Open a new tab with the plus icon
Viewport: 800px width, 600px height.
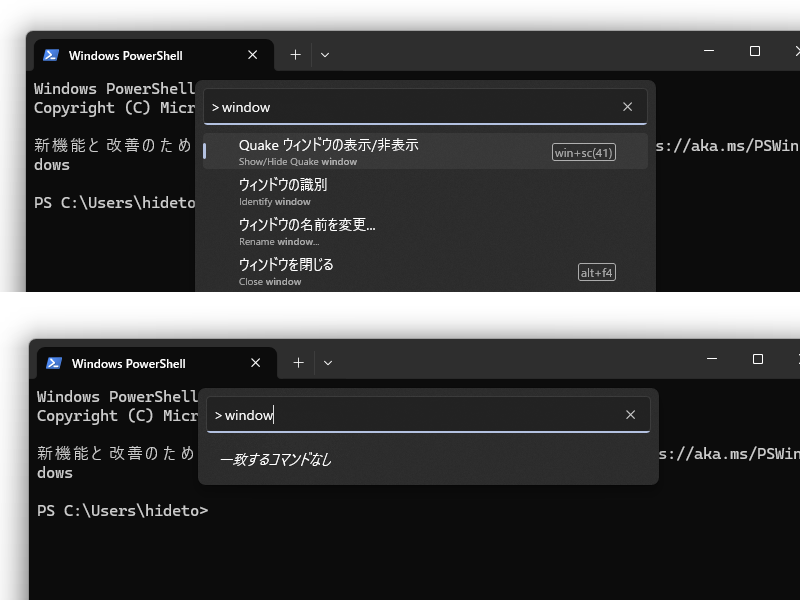[x=295, y=55]
